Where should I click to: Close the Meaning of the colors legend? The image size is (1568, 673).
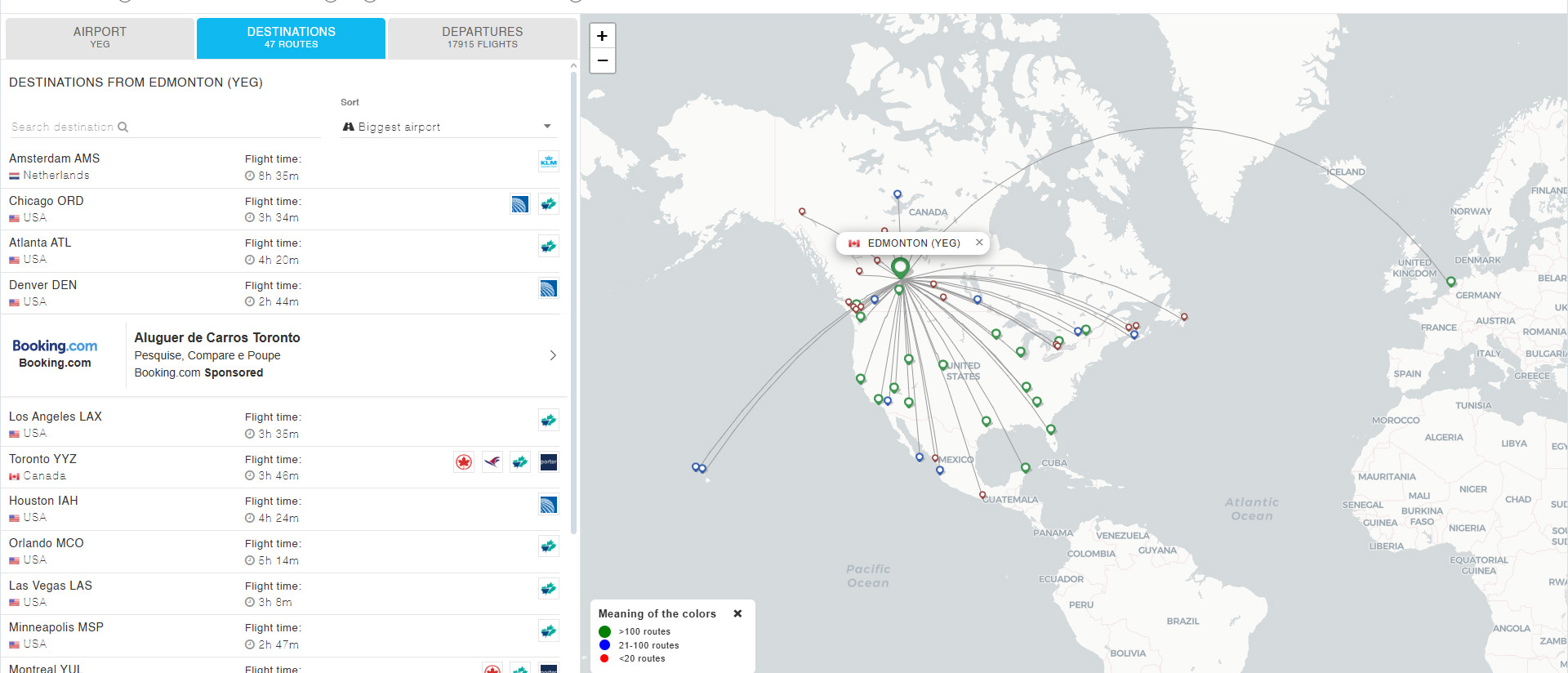pos(737,613)
